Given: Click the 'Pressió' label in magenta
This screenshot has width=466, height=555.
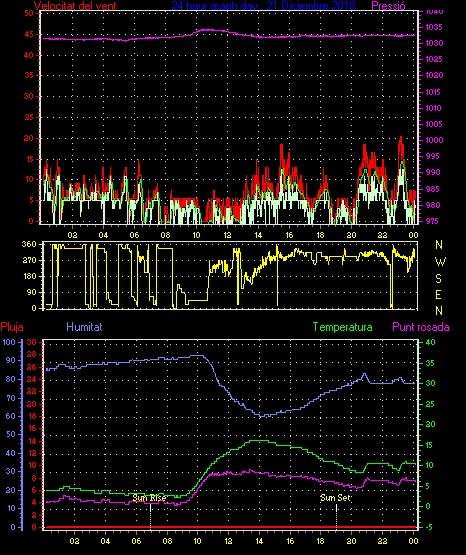Looking at the screenshot, I should coord(389,6).
